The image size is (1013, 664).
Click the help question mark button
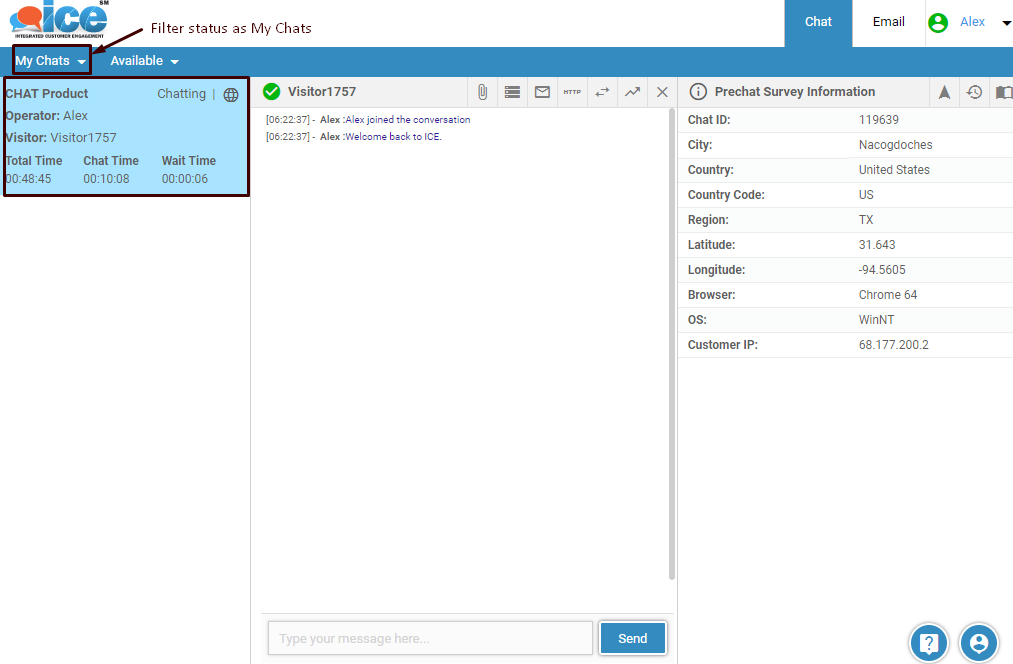coord(929,643)
